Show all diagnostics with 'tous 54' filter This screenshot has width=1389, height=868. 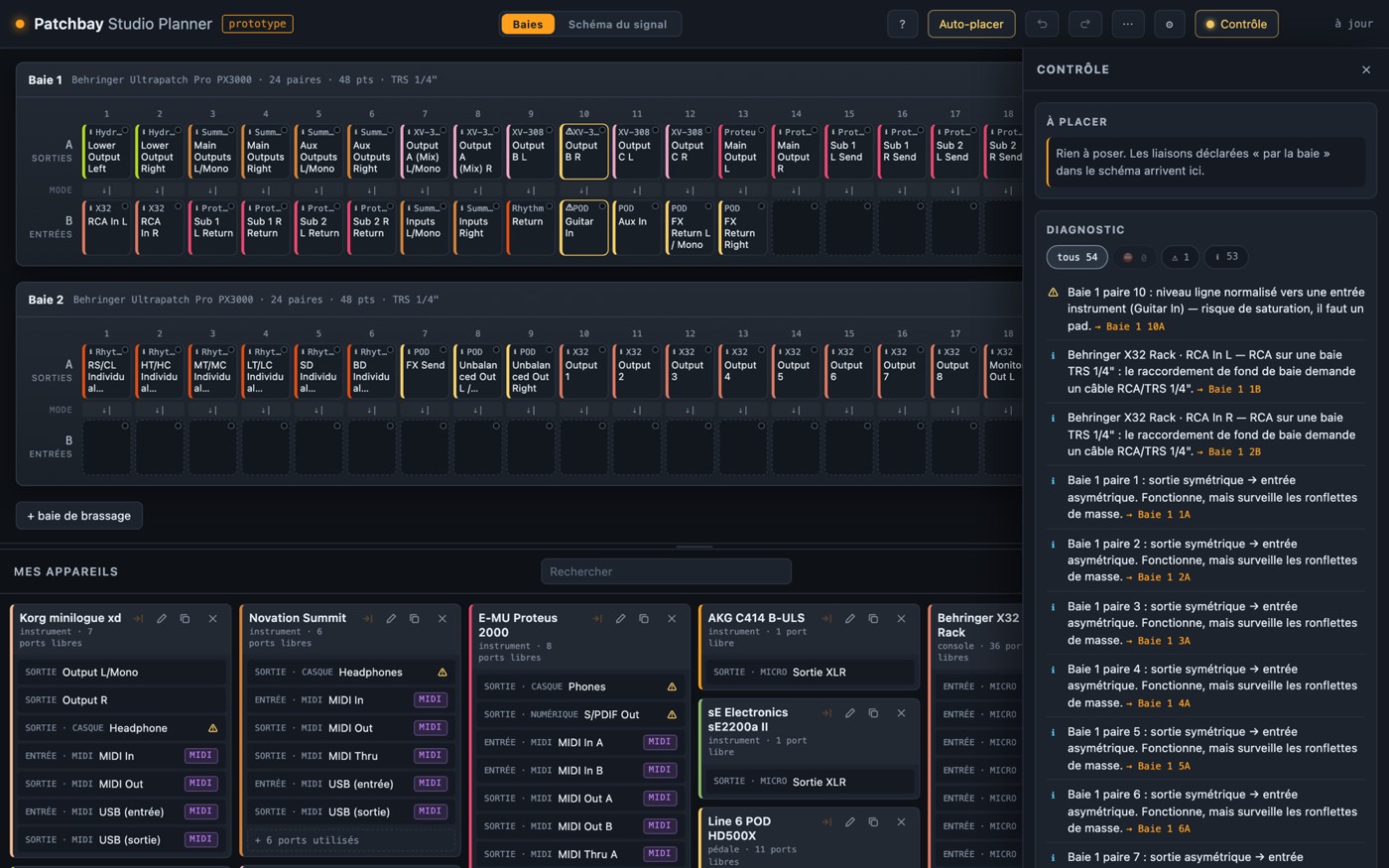[1076, 257]
